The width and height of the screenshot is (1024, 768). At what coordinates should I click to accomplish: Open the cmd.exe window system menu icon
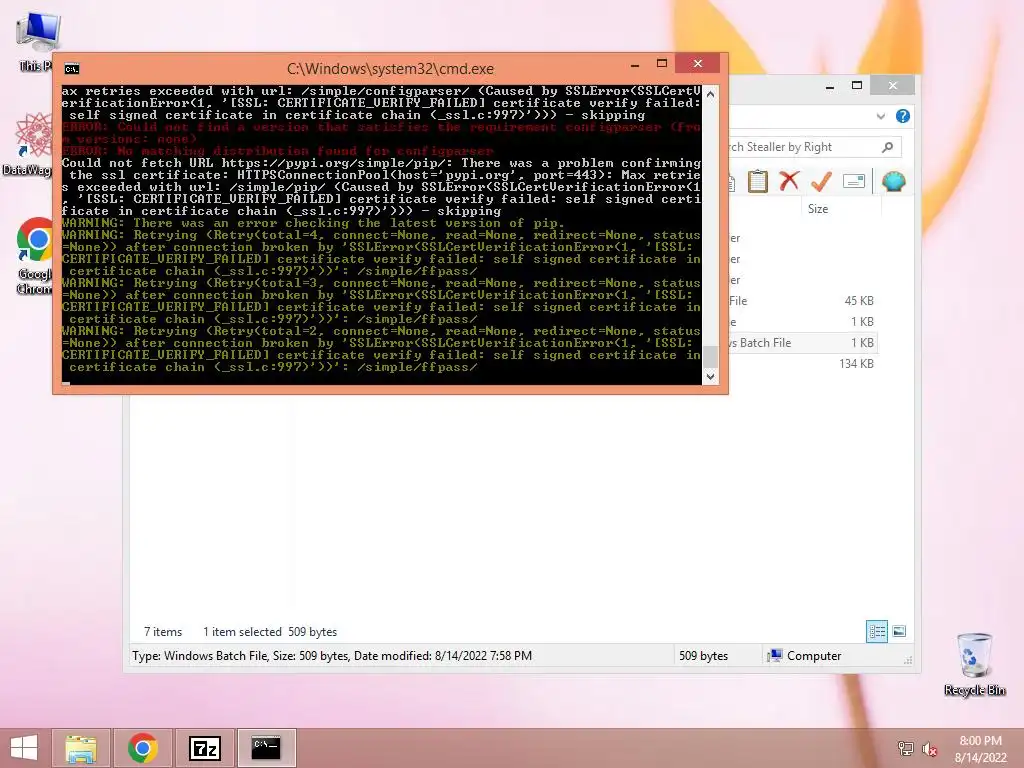coord(72,69)
